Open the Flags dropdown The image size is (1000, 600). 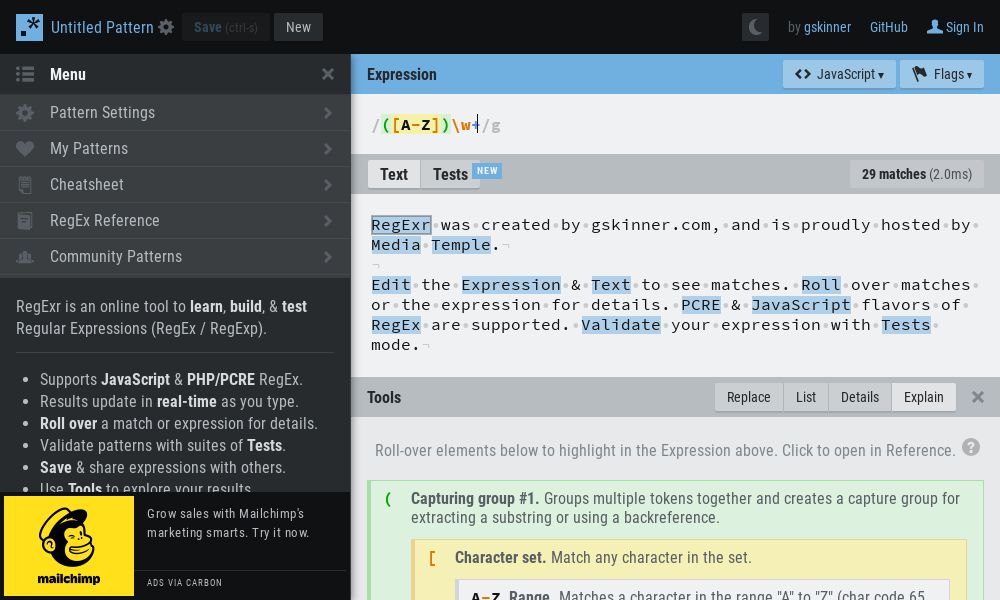941,74
